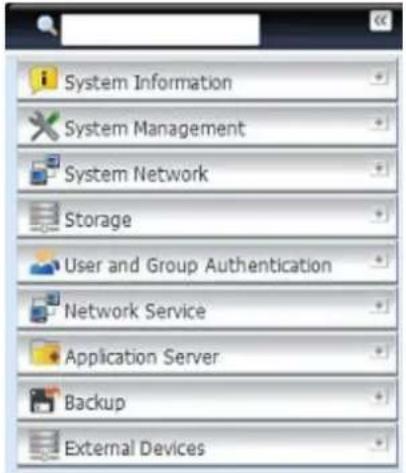Image resolution: width=406 pixels, height=473 pixels.
Task: Click the magnifying glass search icon
Action: [47, 26]
